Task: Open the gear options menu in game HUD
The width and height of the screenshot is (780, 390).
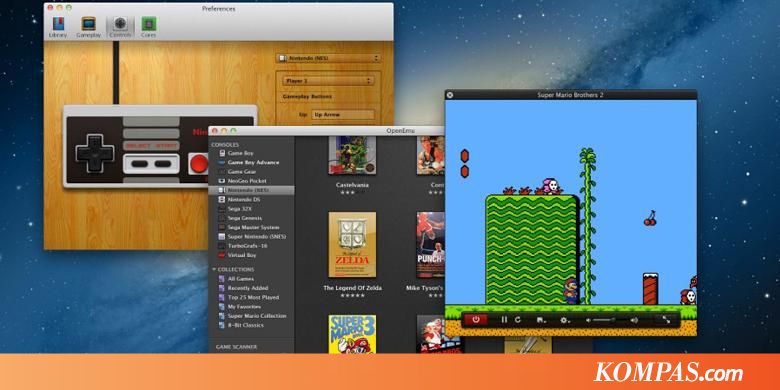Action: click(565, 320)
